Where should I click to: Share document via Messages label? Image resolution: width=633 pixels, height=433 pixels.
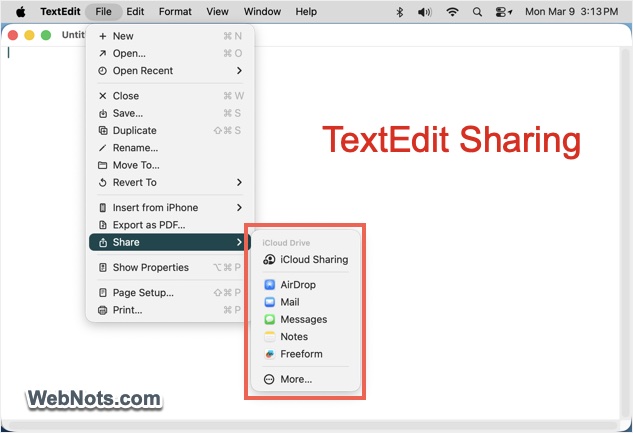(x=304, y=319)
